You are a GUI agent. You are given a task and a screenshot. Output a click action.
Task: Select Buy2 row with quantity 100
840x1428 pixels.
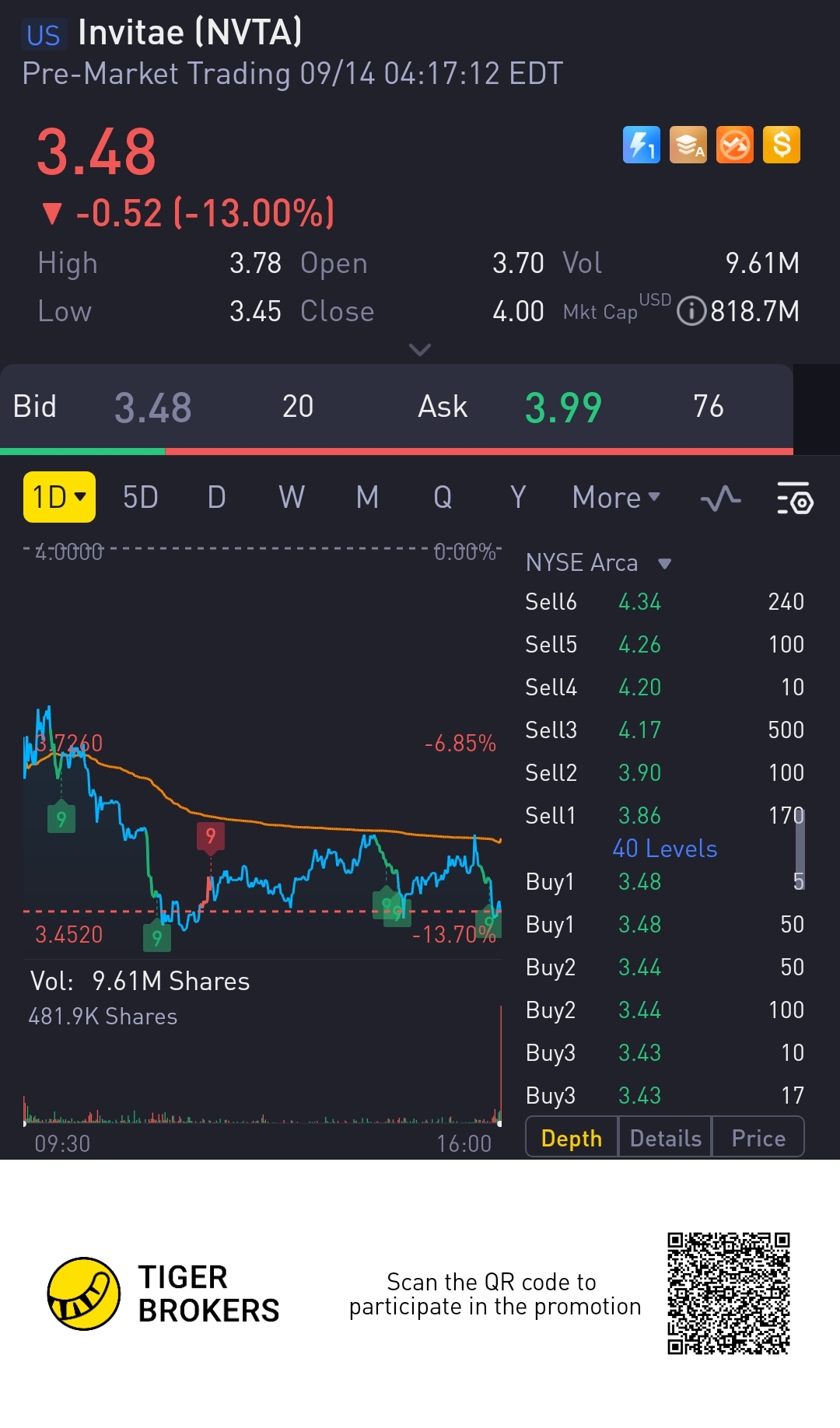tap(665, 1010)
